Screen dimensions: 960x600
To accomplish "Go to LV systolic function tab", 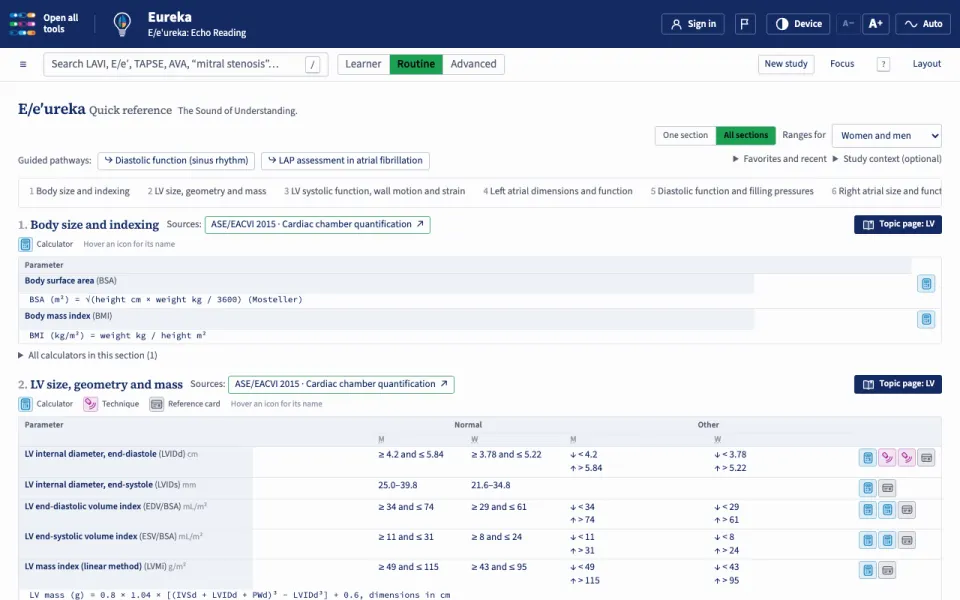I will click(375, 191).
